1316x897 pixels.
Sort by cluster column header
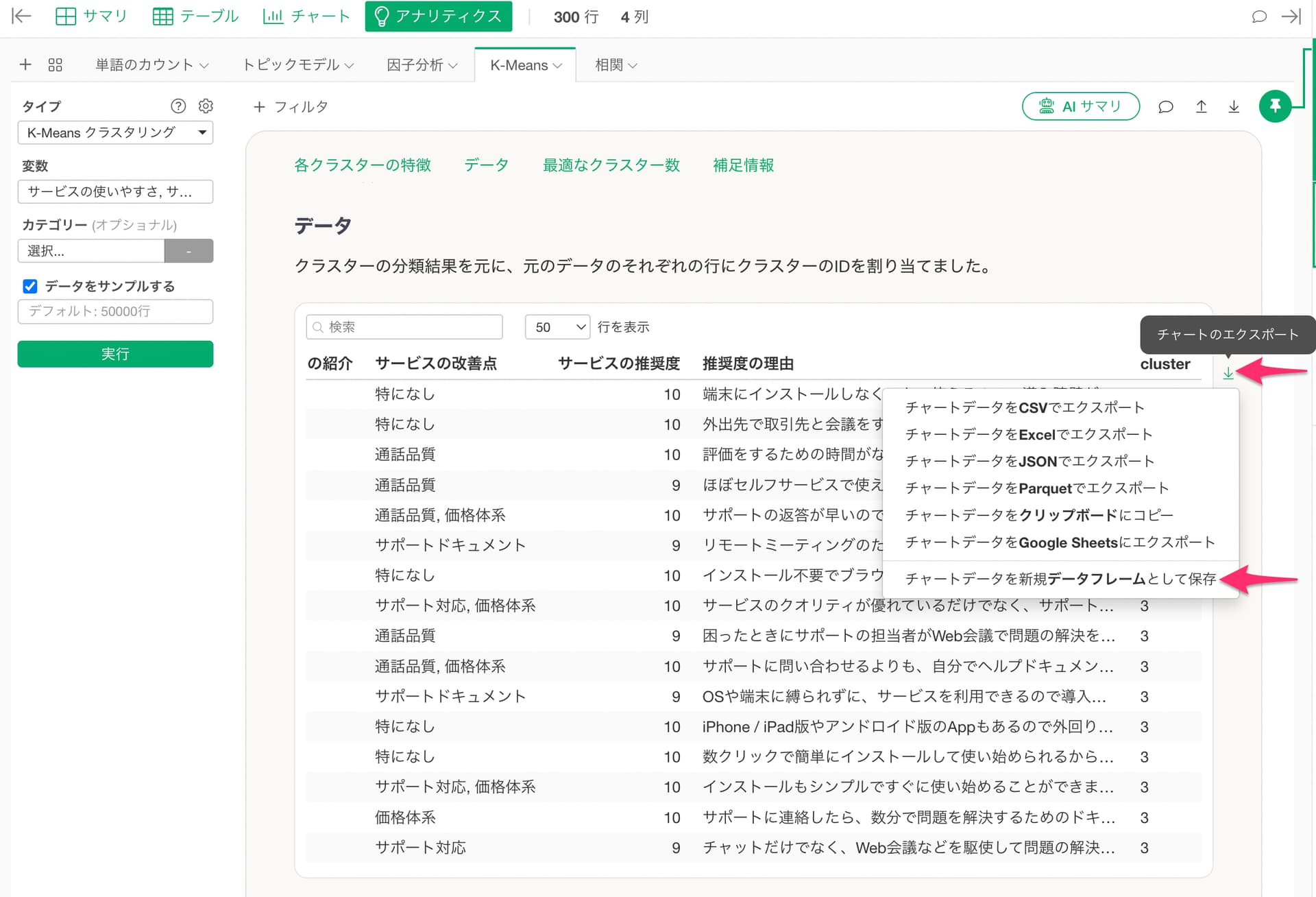pos(1165,364)
